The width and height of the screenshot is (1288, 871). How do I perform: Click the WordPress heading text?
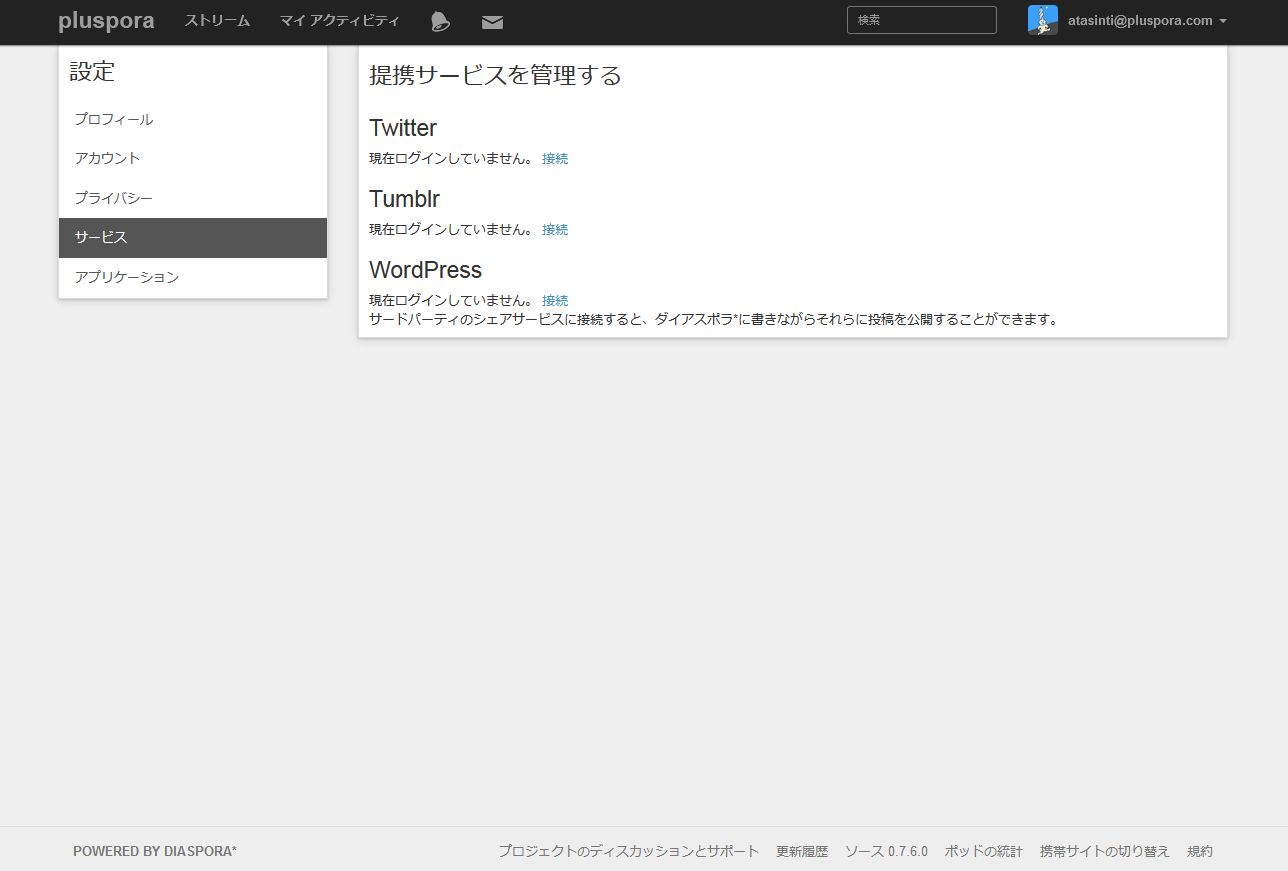click(x=425, y=270)
